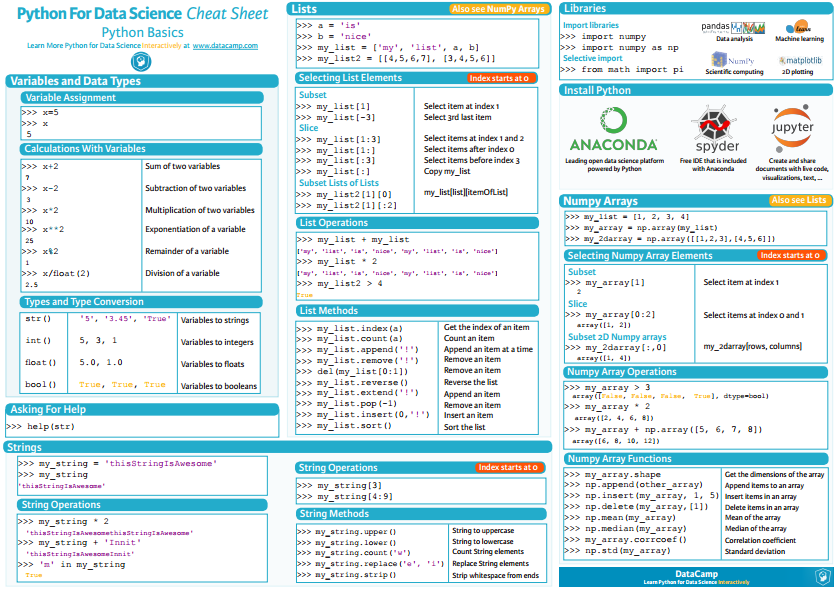
Task: Click the Numpy Array Functions header
Action: (x=620, y=459)
